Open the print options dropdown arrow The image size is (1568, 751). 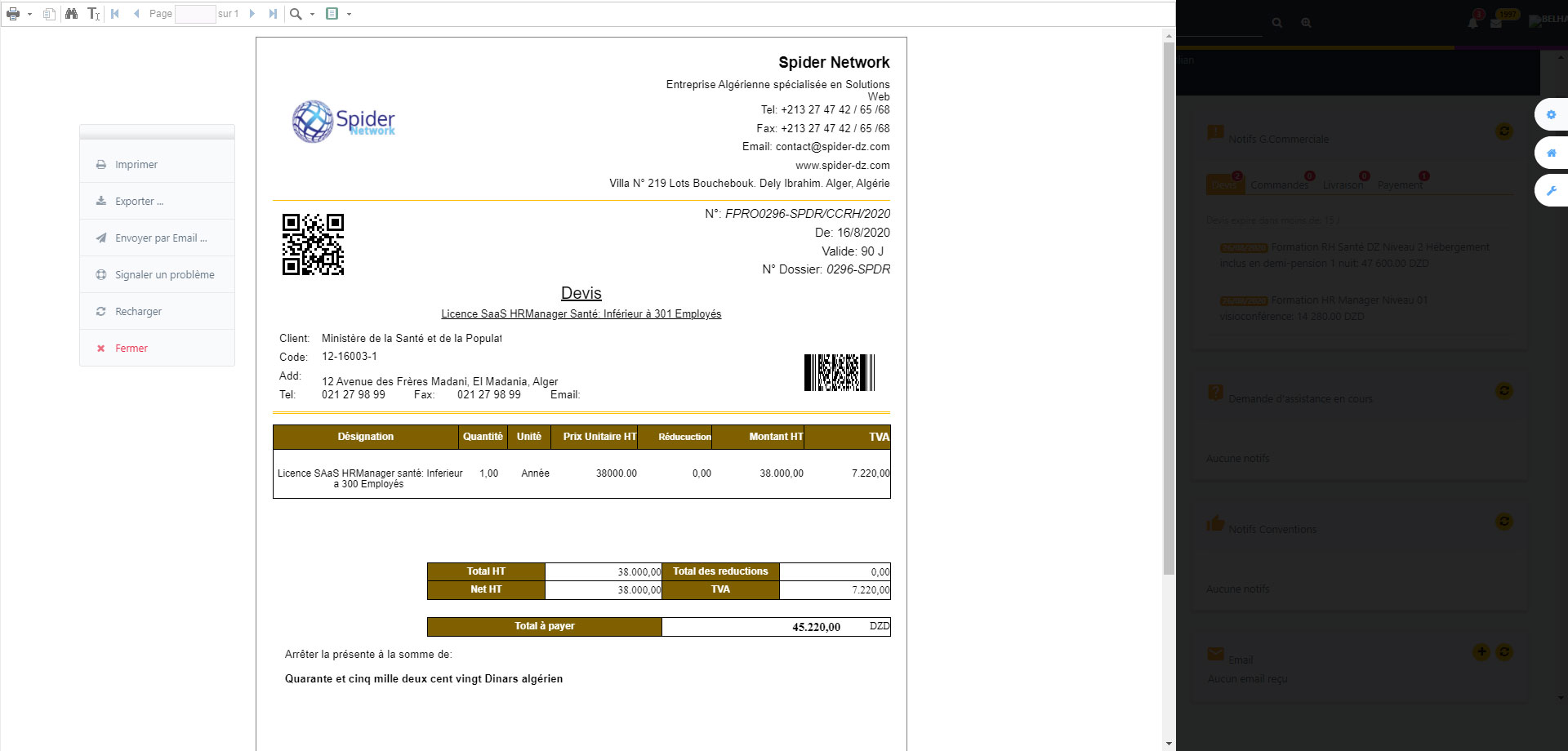pos(29,14)
